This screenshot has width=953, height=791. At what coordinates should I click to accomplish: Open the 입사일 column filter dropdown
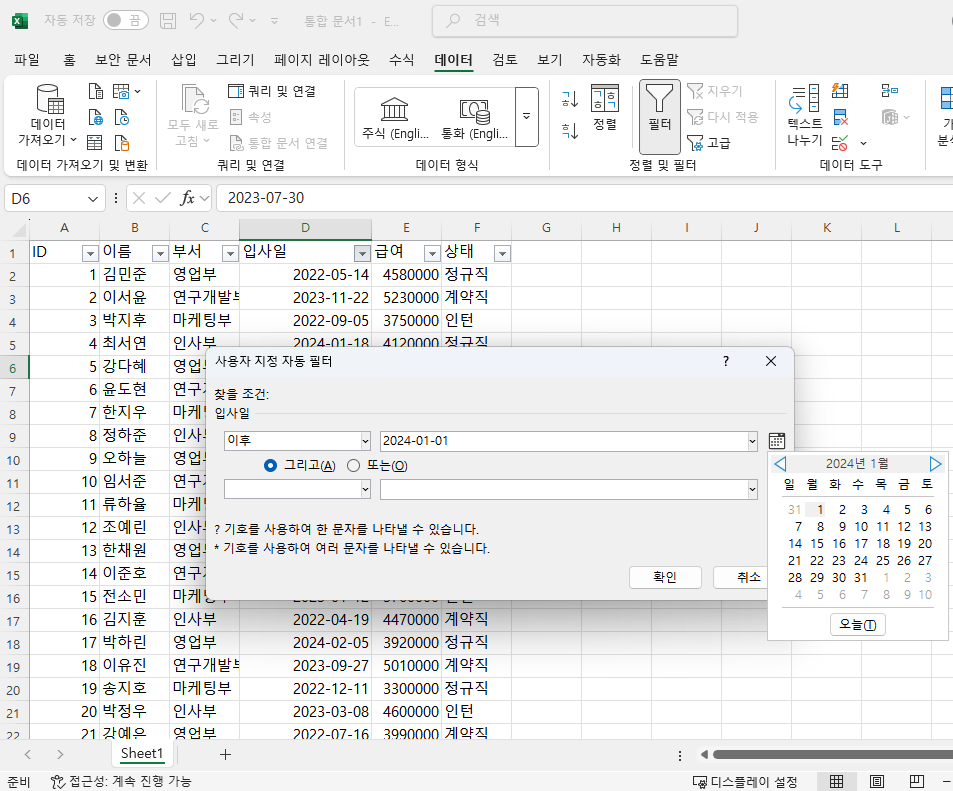(x=361, y=253)
